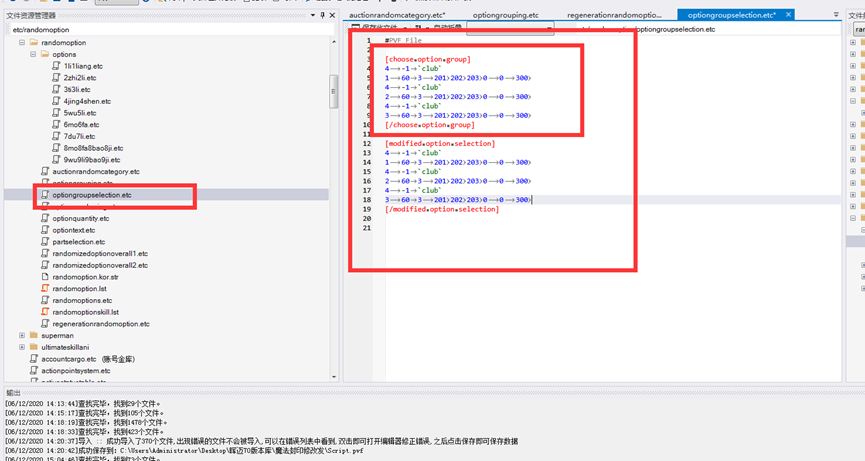Select optionquantity.etc in the file tree

[81, 218]
